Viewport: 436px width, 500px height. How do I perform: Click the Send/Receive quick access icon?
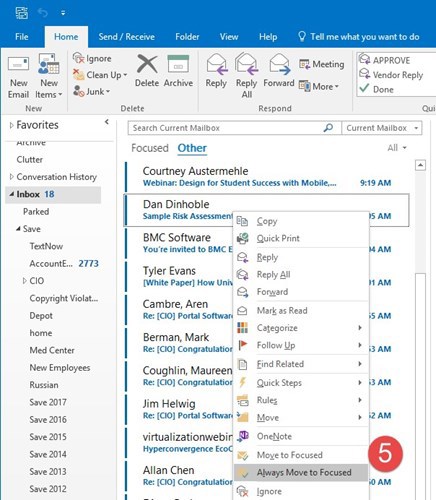click(22, 13)
